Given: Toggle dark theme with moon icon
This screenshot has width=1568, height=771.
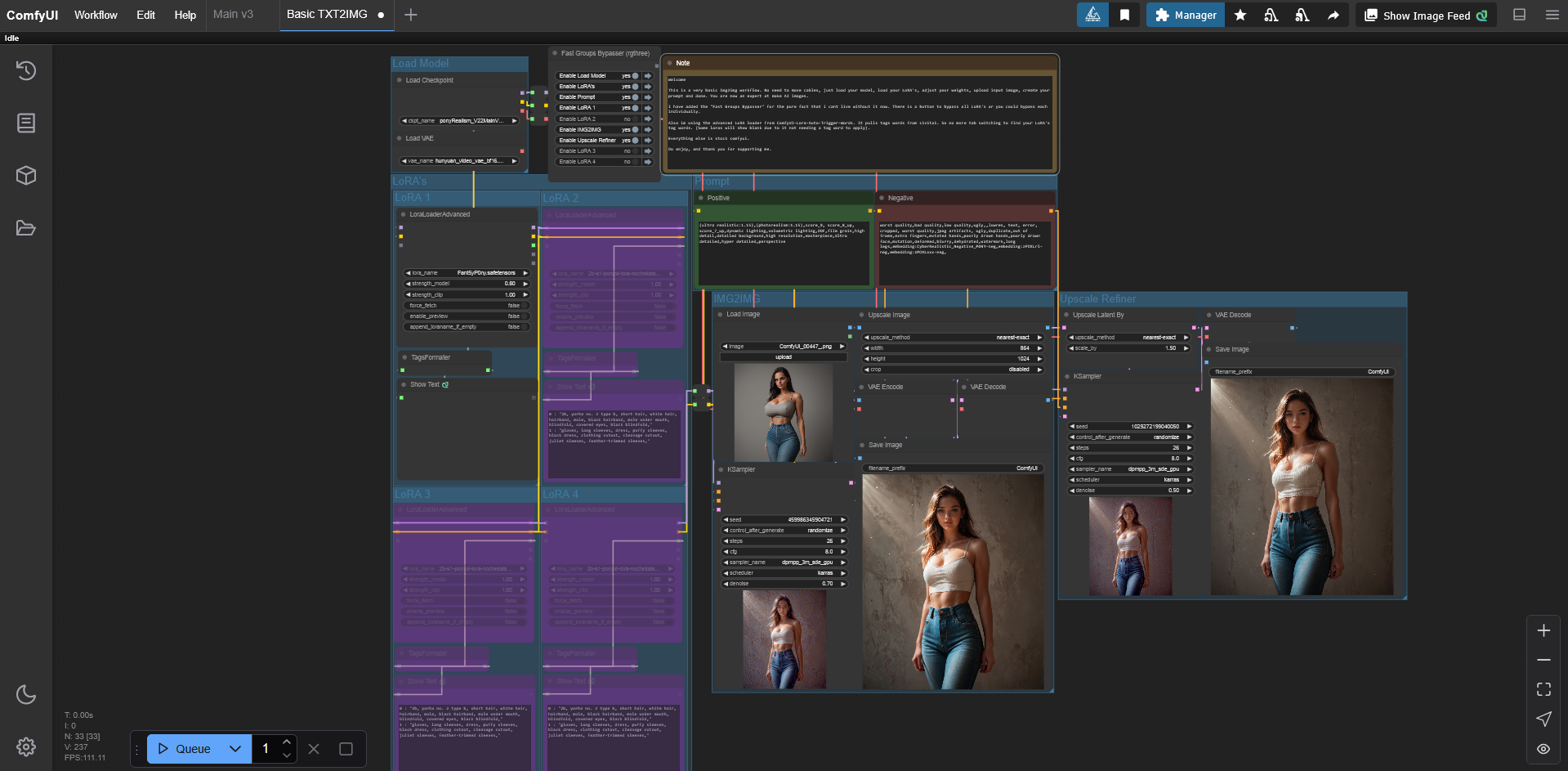Looking at the screenshot, I should 26,695.
